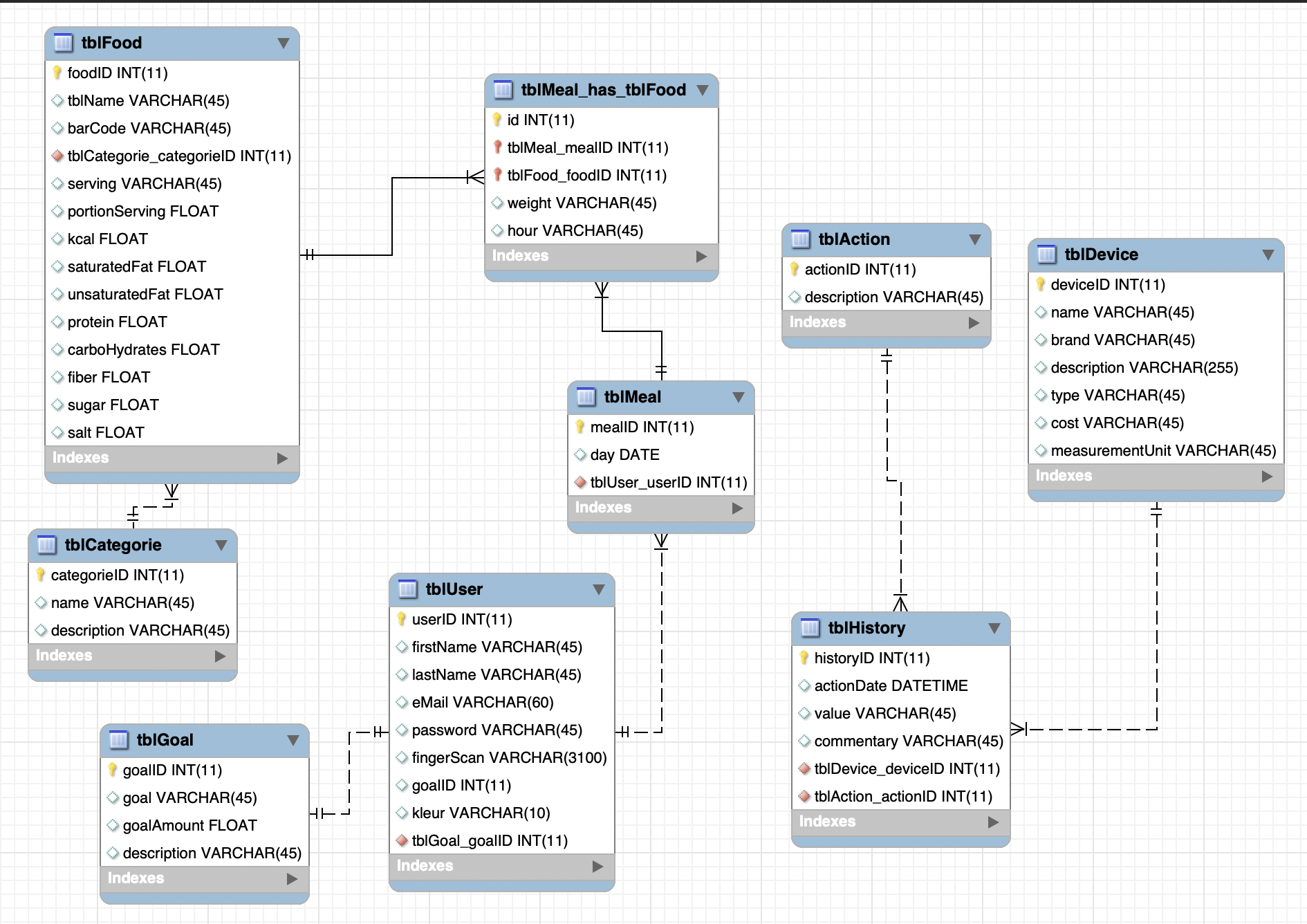Click the blue diamond icon beside kcal
Viewport: 1307px width, 924px height.
[58, 239]
